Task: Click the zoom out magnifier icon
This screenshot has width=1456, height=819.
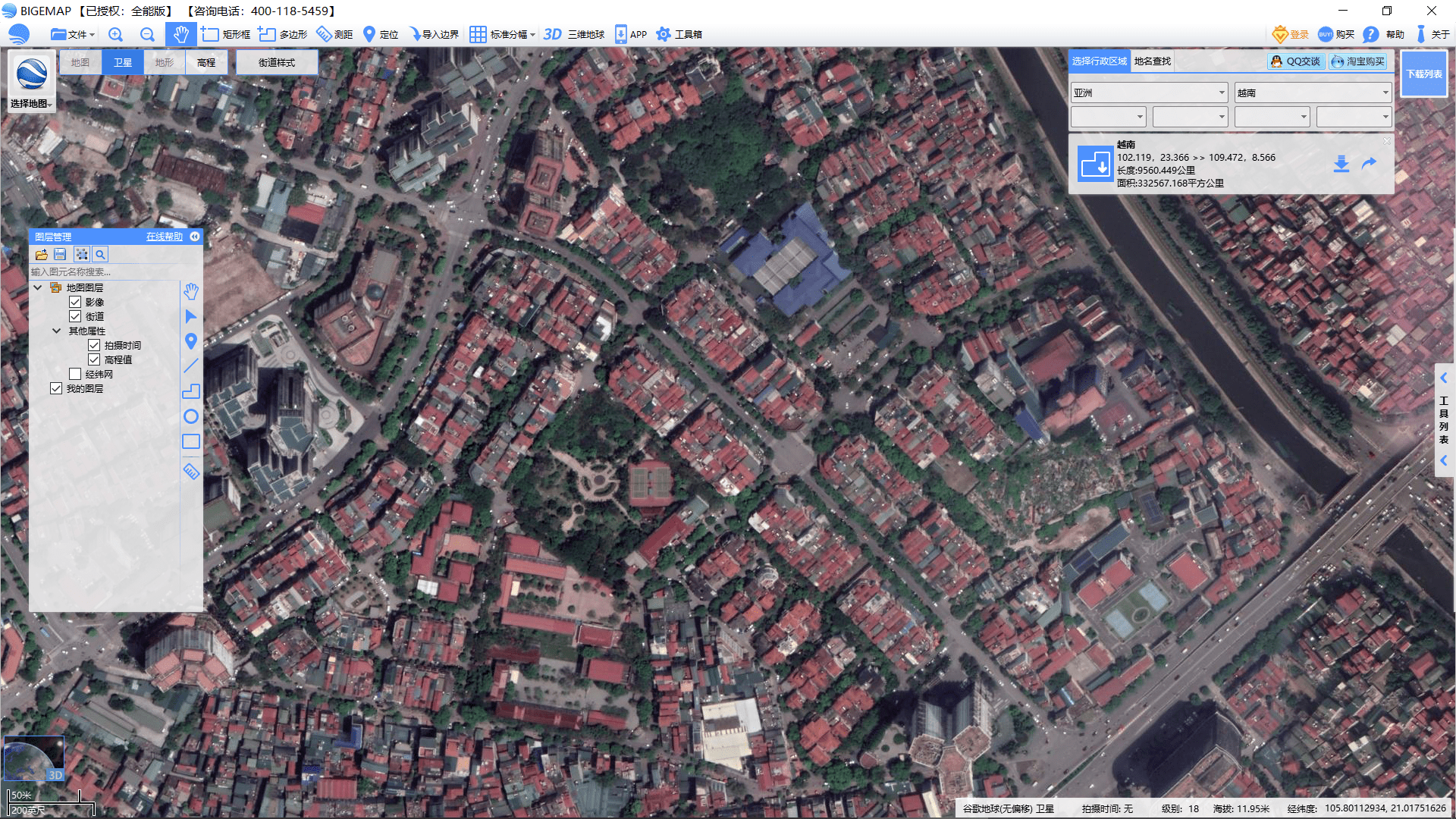Action: coord(147,34)
